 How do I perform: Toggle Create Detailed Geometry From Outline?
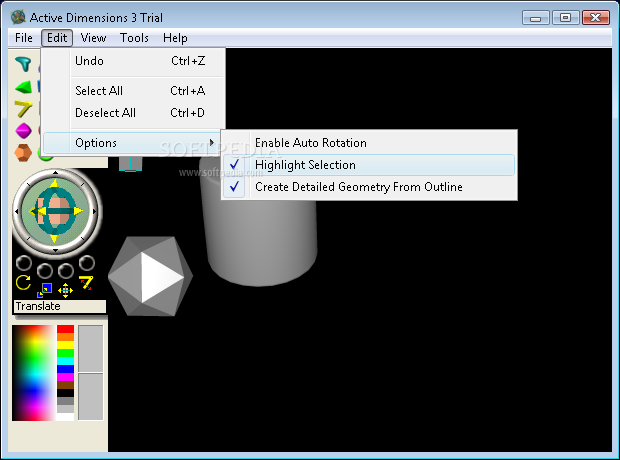point(369,187)
